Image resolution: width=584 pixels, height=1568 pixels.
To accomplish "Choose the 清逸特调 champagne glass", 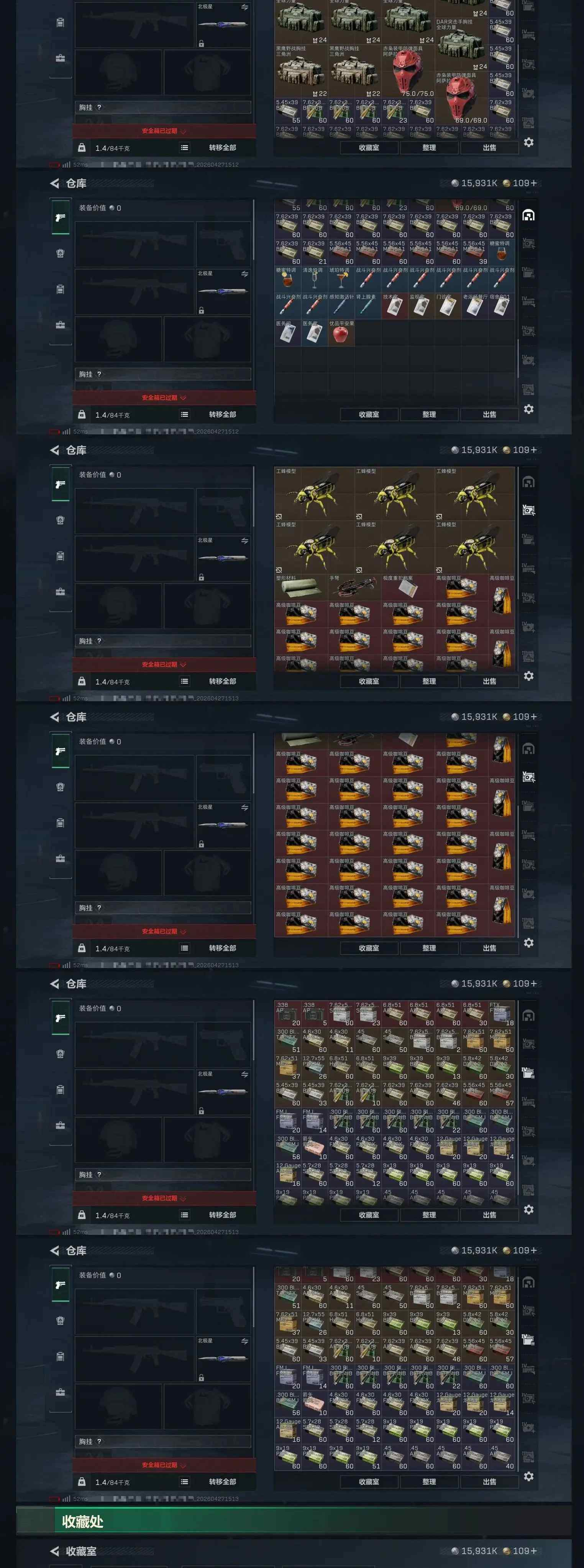I will [315, 279].
